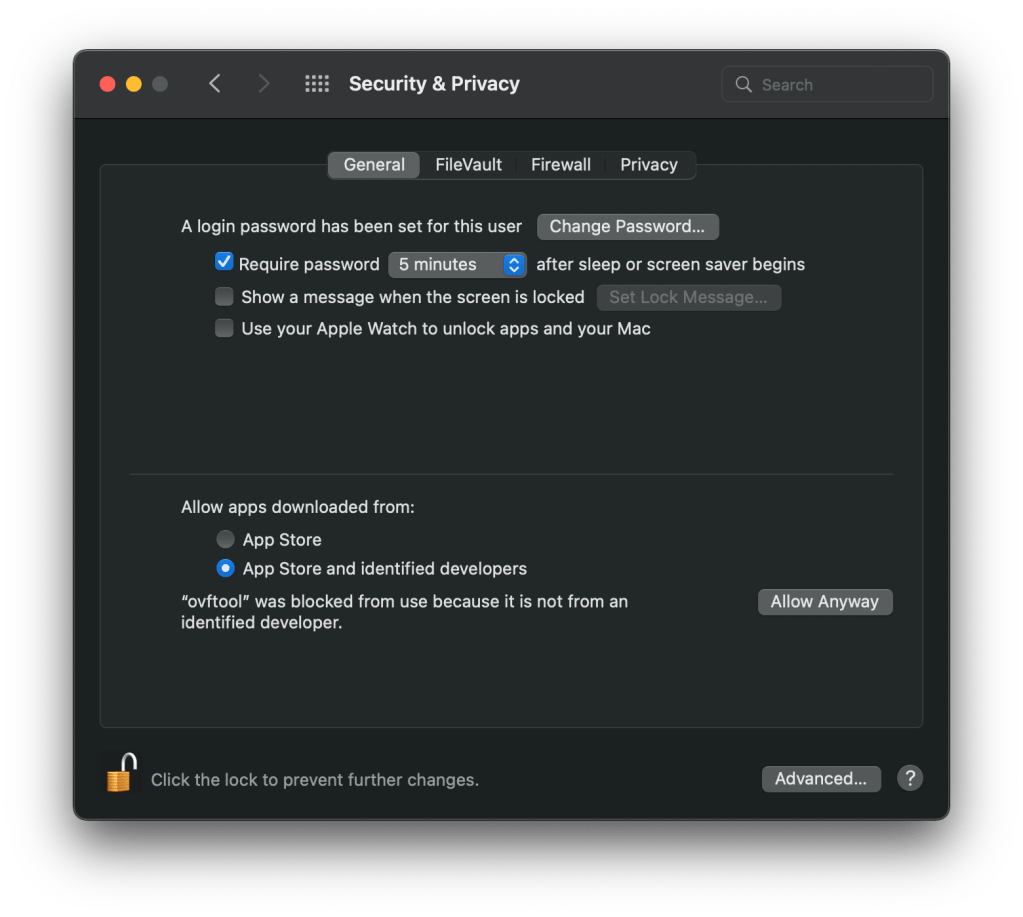Open the 5 minutes password delay dropdown
1023x917 pixels.
click(457, 265)
